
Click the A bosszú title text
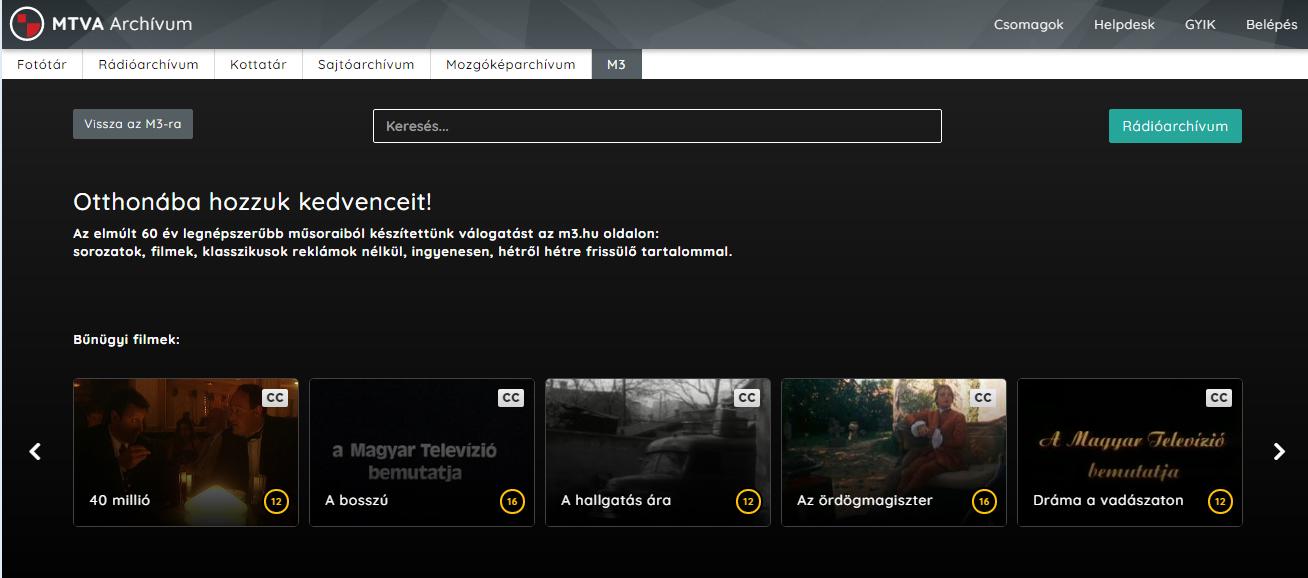356,500
